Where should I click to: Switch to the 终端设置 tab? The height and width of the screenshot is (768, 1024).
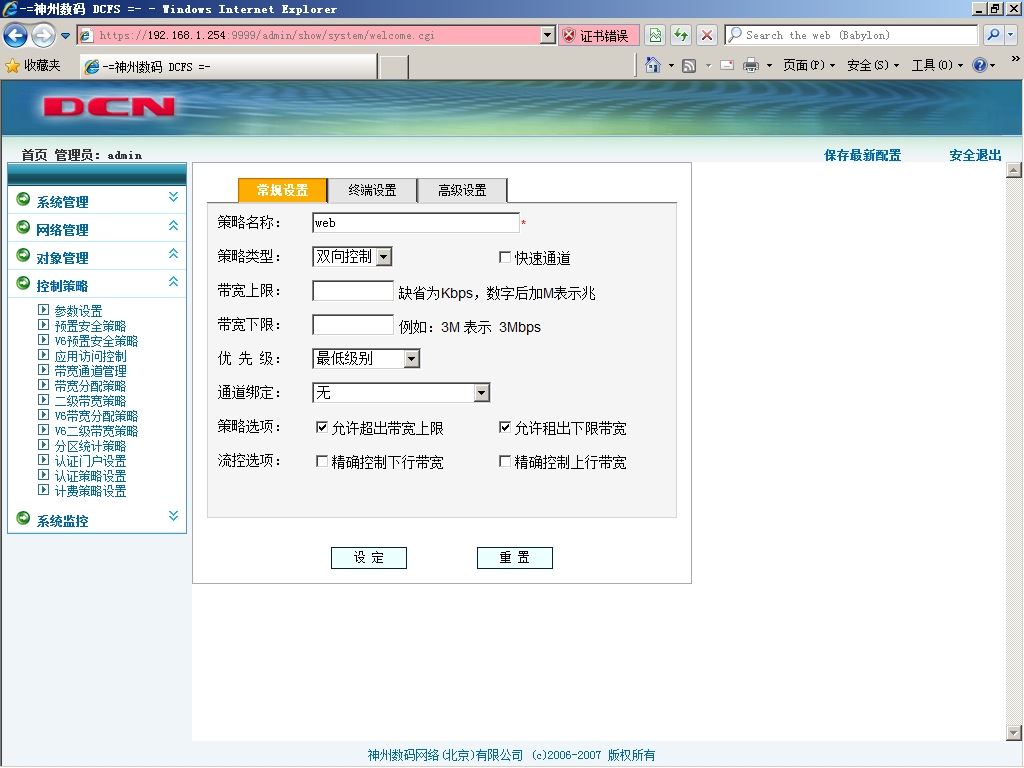372,190
